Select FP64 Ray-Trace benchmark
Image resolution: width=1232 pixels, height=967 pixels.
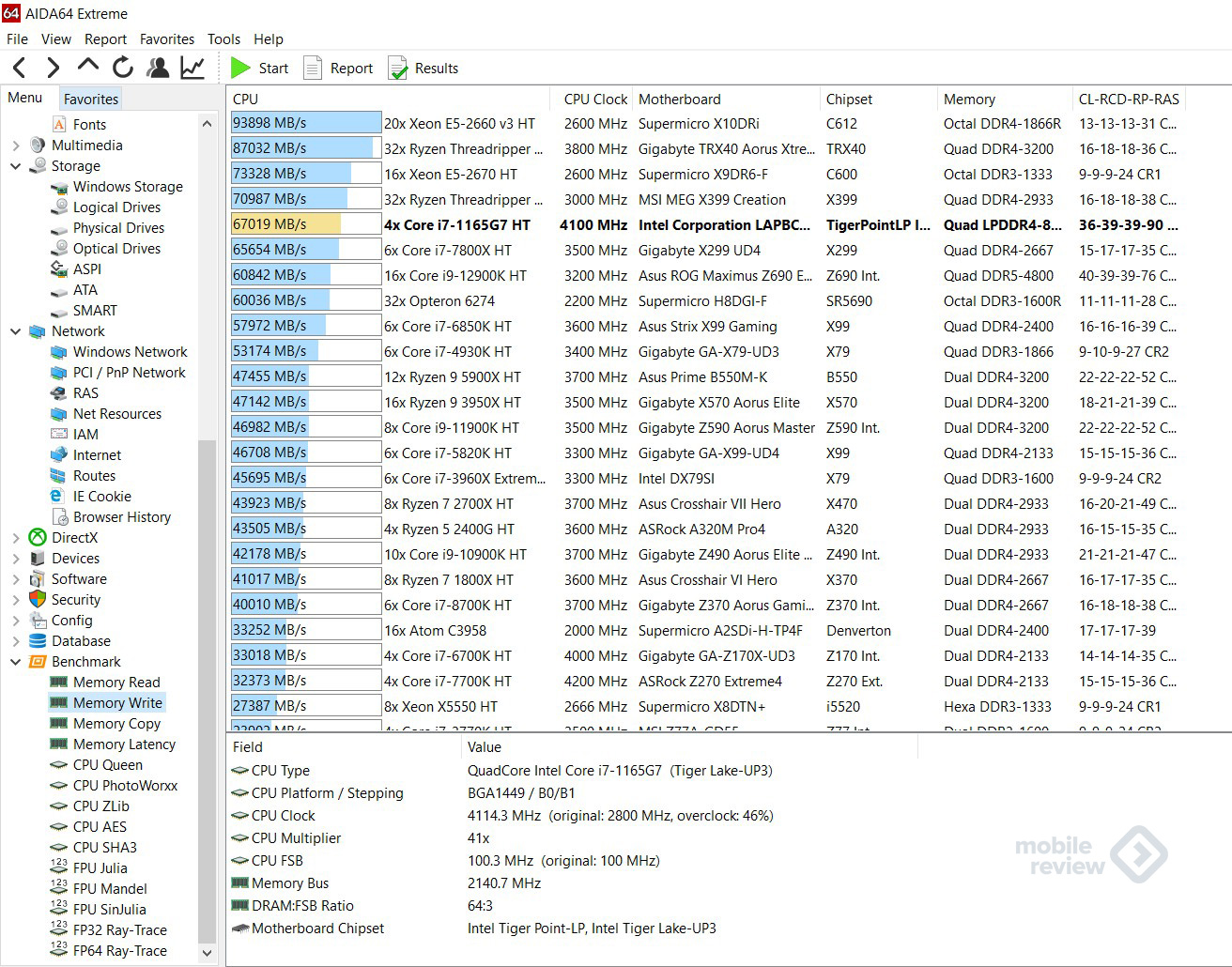tap(119, 951)
